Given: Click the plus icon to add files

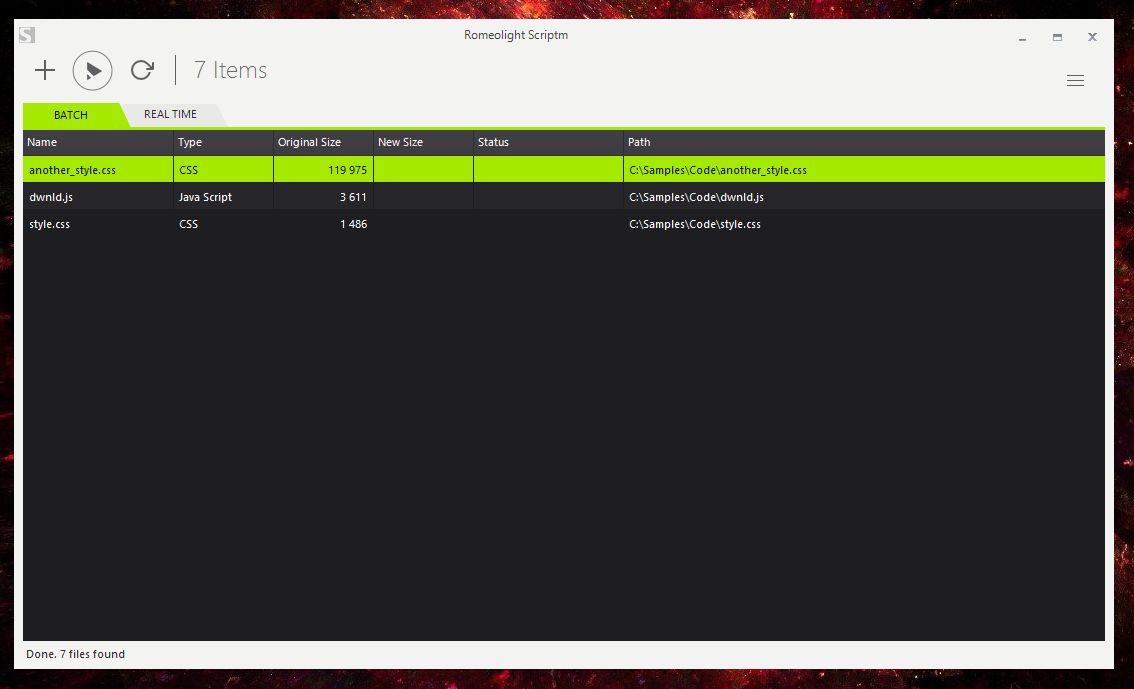Looking at the screenshot, I should pyautogui.click(x=45, y=70).
